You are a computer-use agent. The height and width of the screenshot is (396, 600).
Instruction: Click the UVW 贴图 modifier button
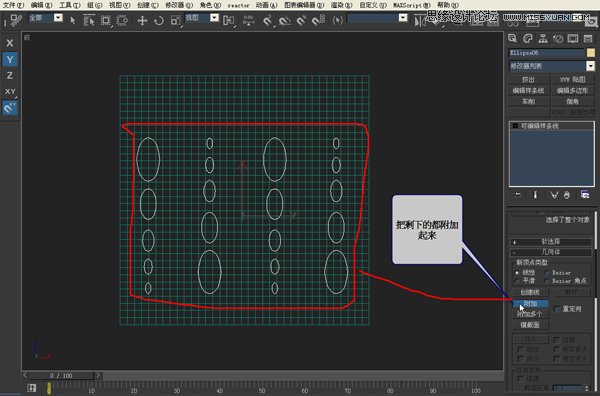point(572,80)
